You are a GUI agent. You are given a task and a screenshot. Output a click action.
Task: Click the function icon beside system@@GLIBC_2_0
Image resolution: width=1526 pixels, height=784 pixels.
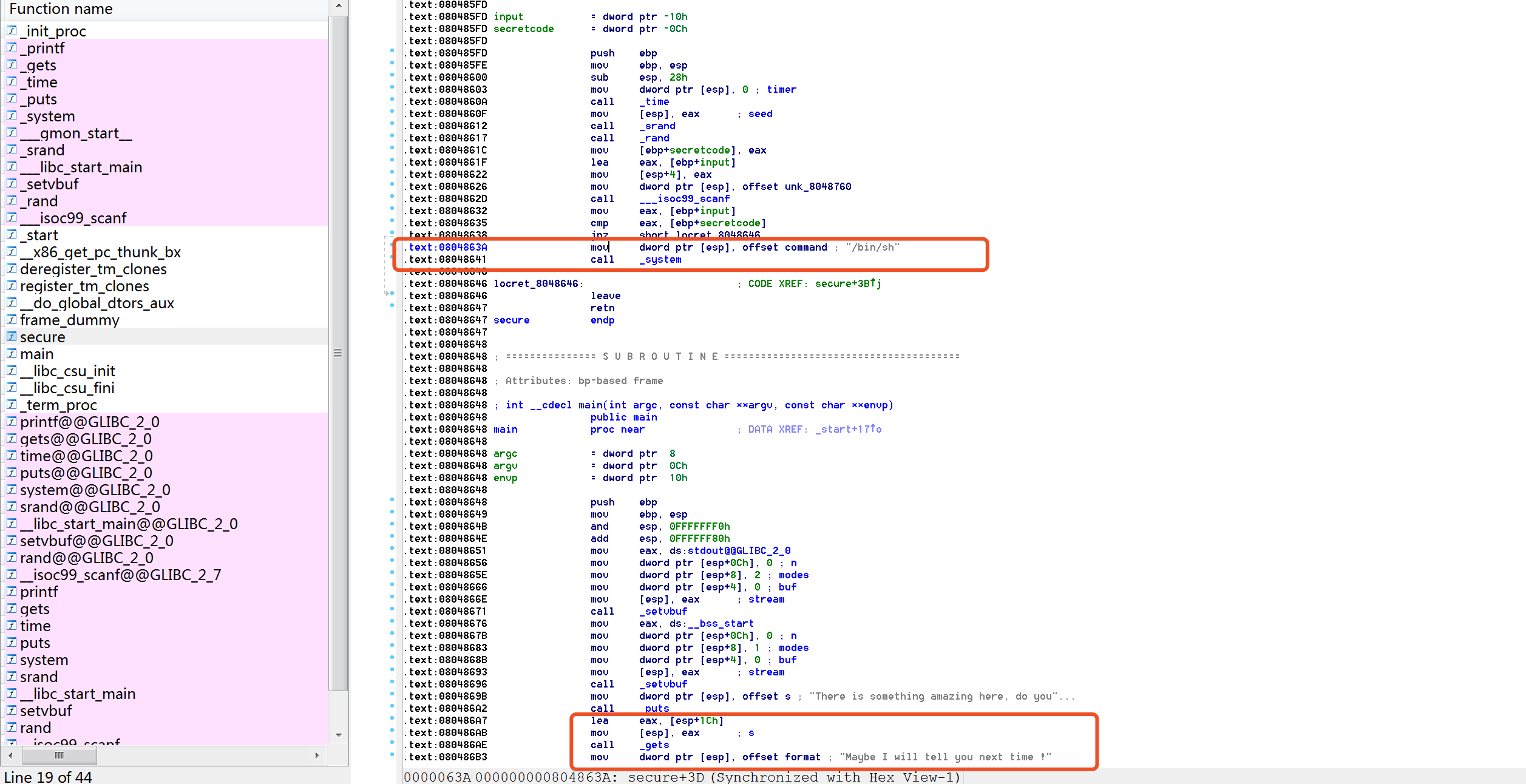click(12, 489)
